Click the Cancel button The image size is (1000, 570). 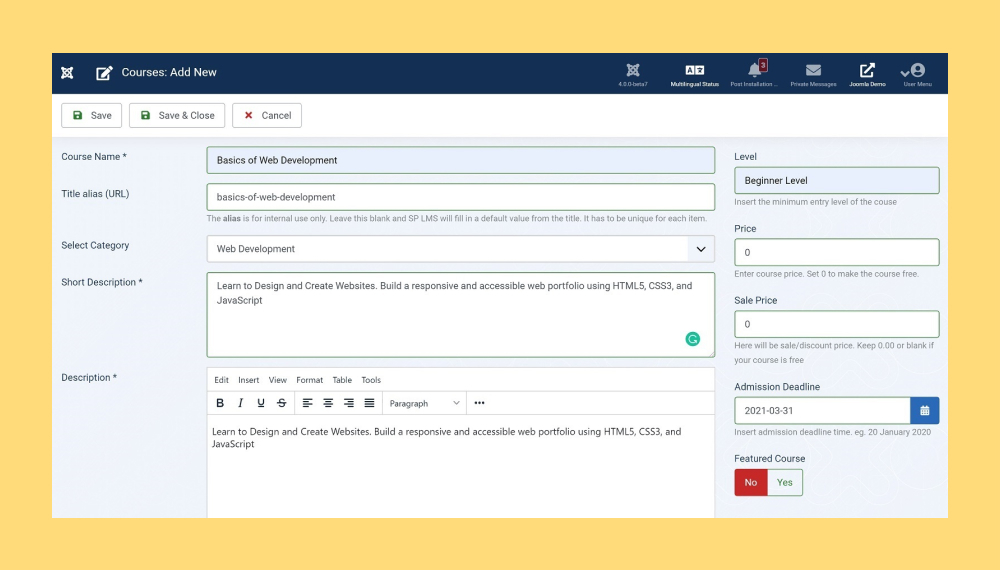click(x=267, y=116)
